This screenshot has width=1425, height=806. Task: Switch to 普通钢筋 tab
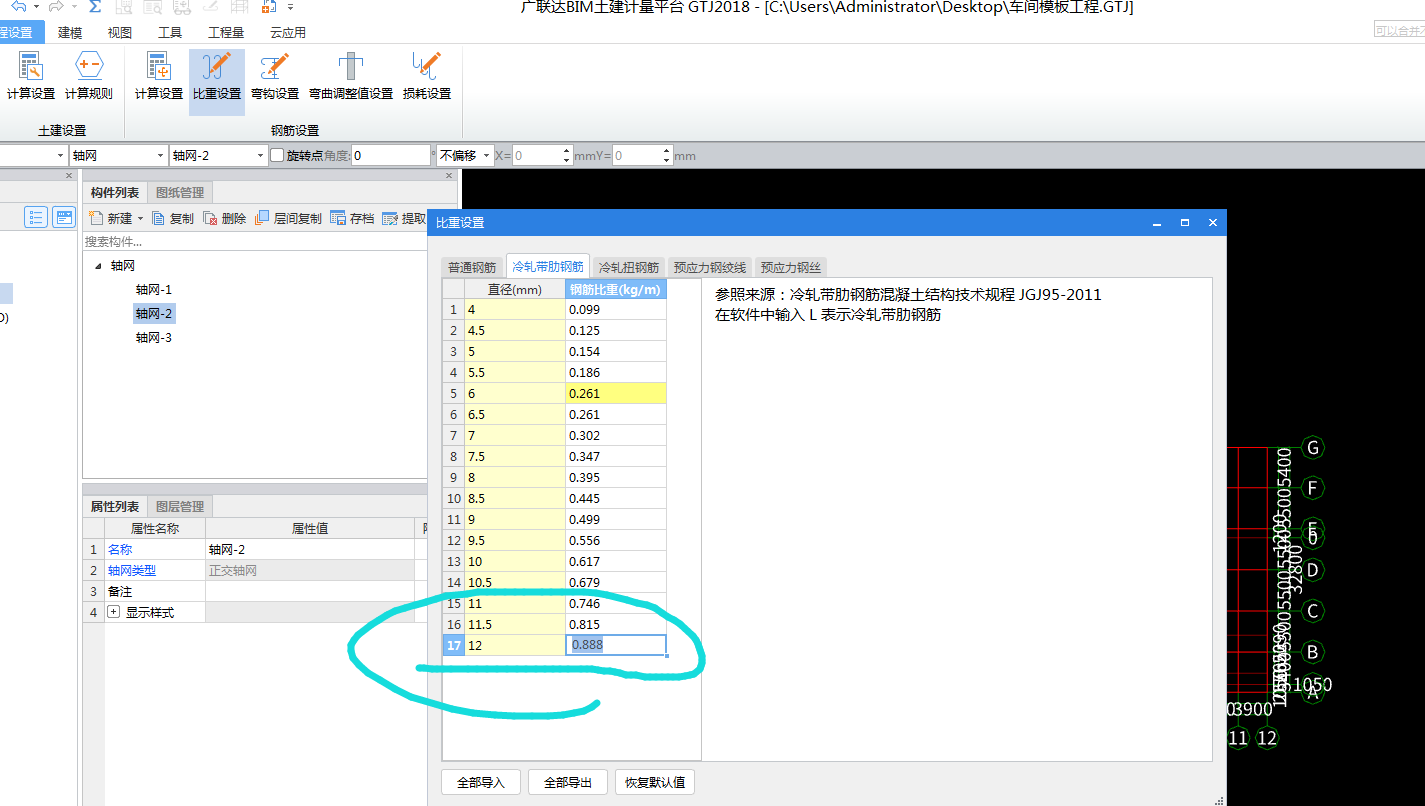472,267
